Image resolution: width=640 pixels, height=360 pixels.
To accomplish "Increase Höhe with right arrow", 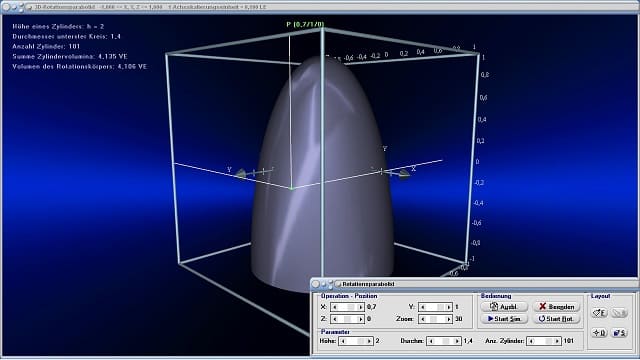I will (369, 341).
